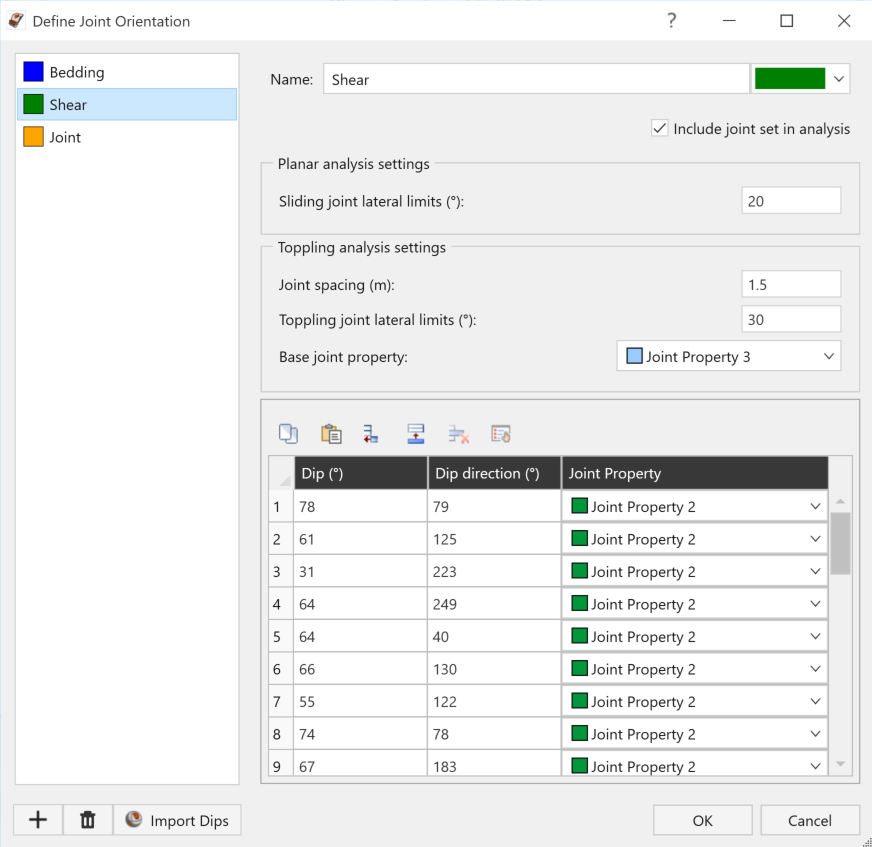Click Dip cell 74 in row 8

coord(360,734)
